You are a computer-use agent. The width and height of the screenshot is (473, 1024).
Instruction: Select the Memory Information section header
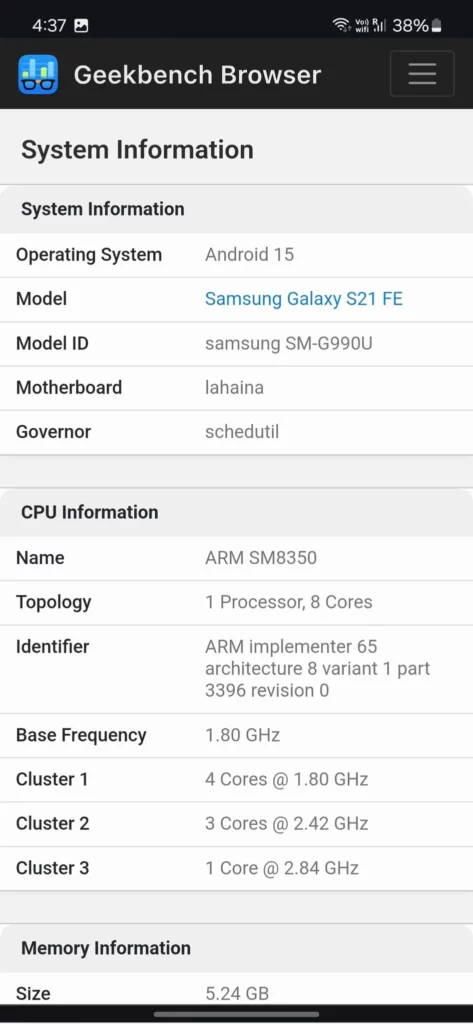tap(236, 948)
